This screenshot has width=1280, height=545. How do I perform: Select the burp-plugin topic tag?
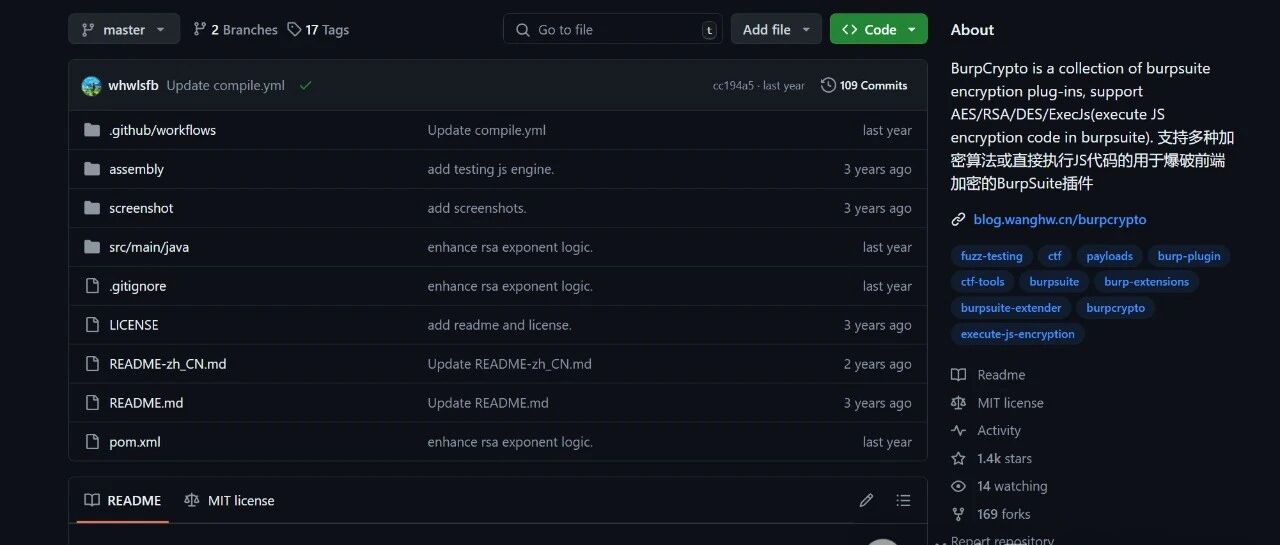pos(1189,256)
